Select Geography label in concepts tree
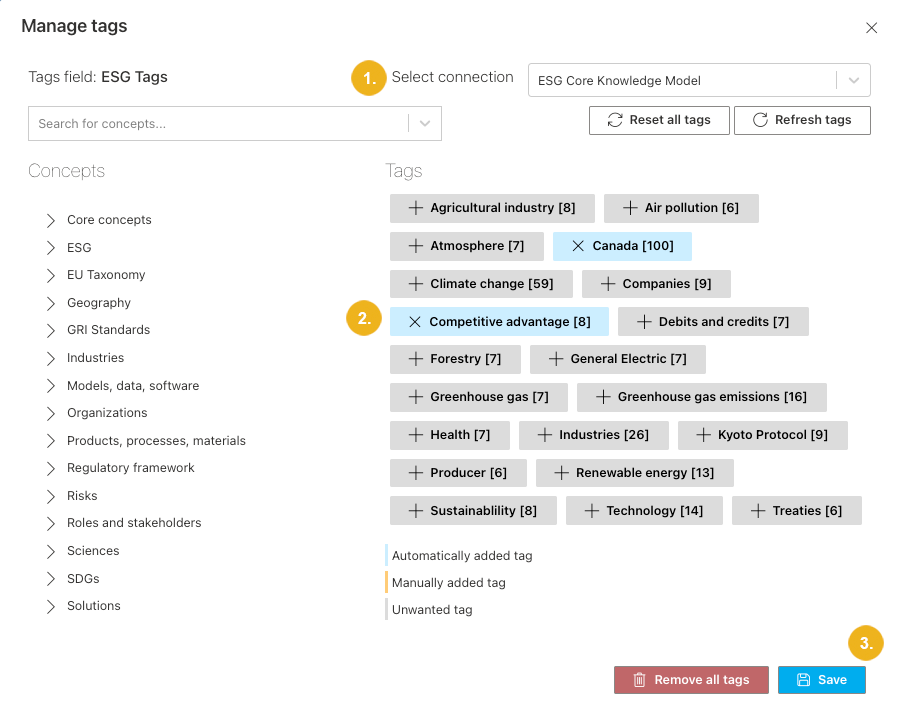The height and width of the screenshot is (715, 898). pyautogui.click(x=99, y=302)
